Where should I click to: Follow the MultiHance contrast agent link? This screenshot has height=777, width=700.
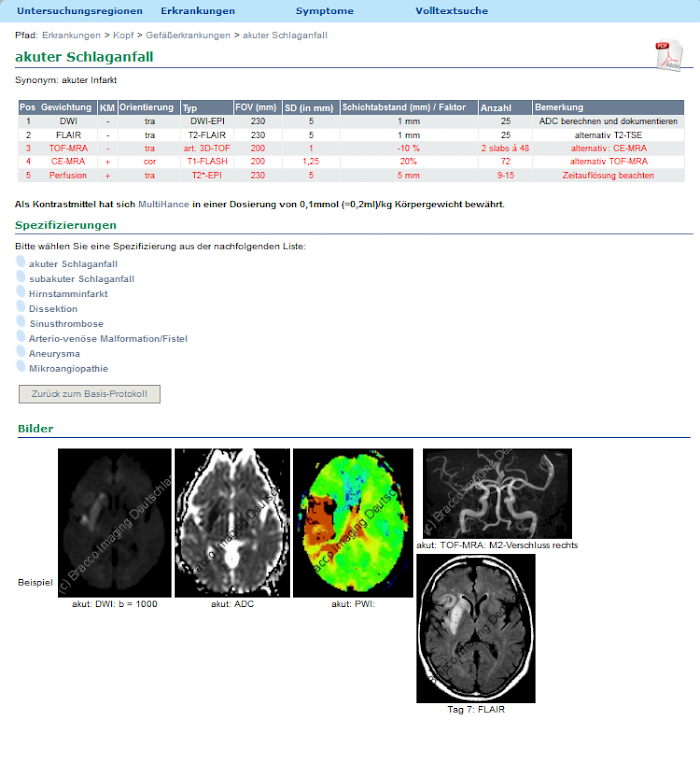pyautogui.click(x=163, y=204)
